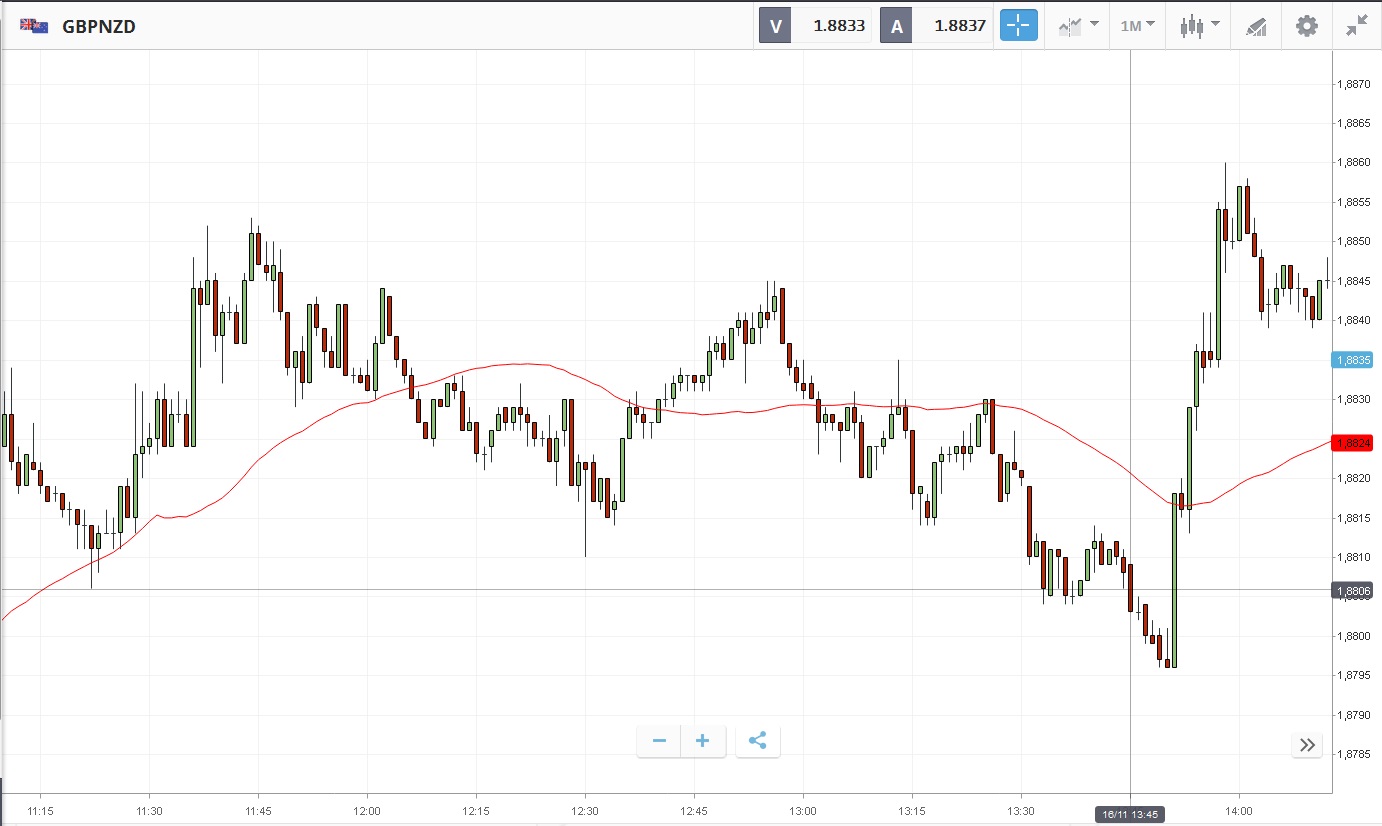Collapse the chart from fullscreen
The width and height of the screenshot is (1382, 826).
1356,26
